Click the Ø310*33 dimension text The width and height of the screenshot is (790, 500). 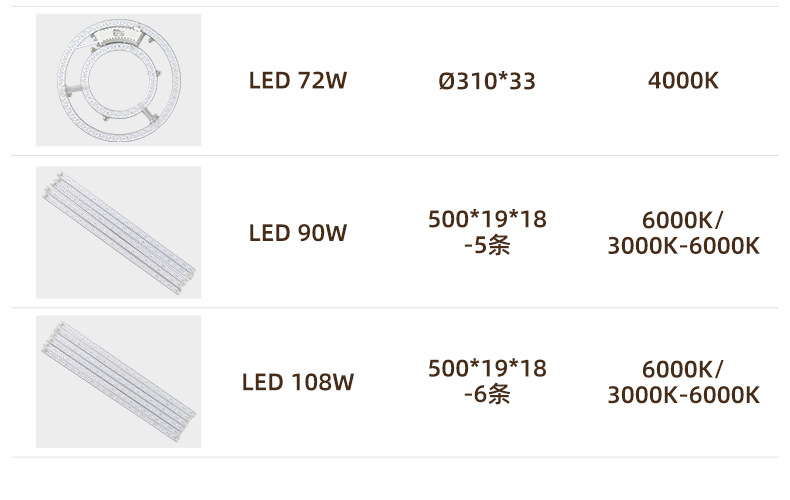(x=487, y=81)
